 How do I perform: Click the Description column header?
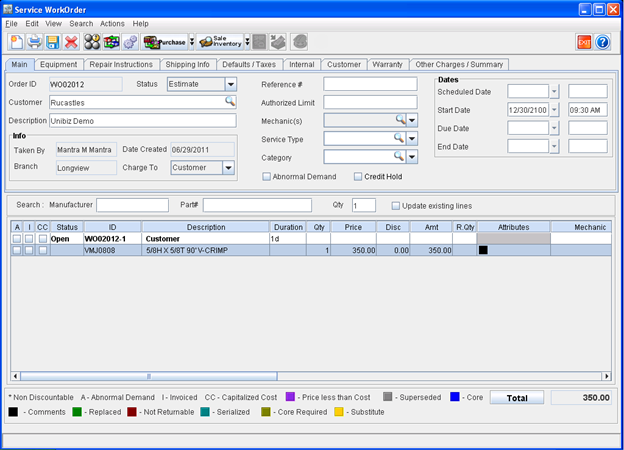click(206, 227)
